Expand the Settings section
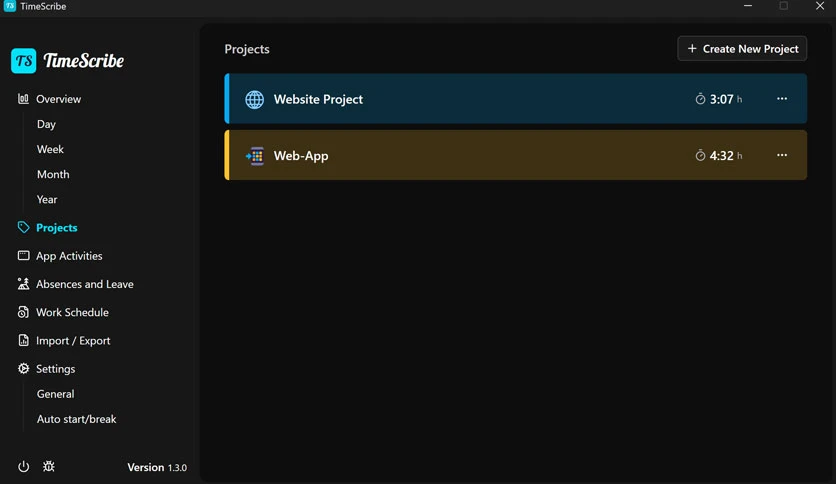This screenshot has width=836, height=484. point(55,368)
